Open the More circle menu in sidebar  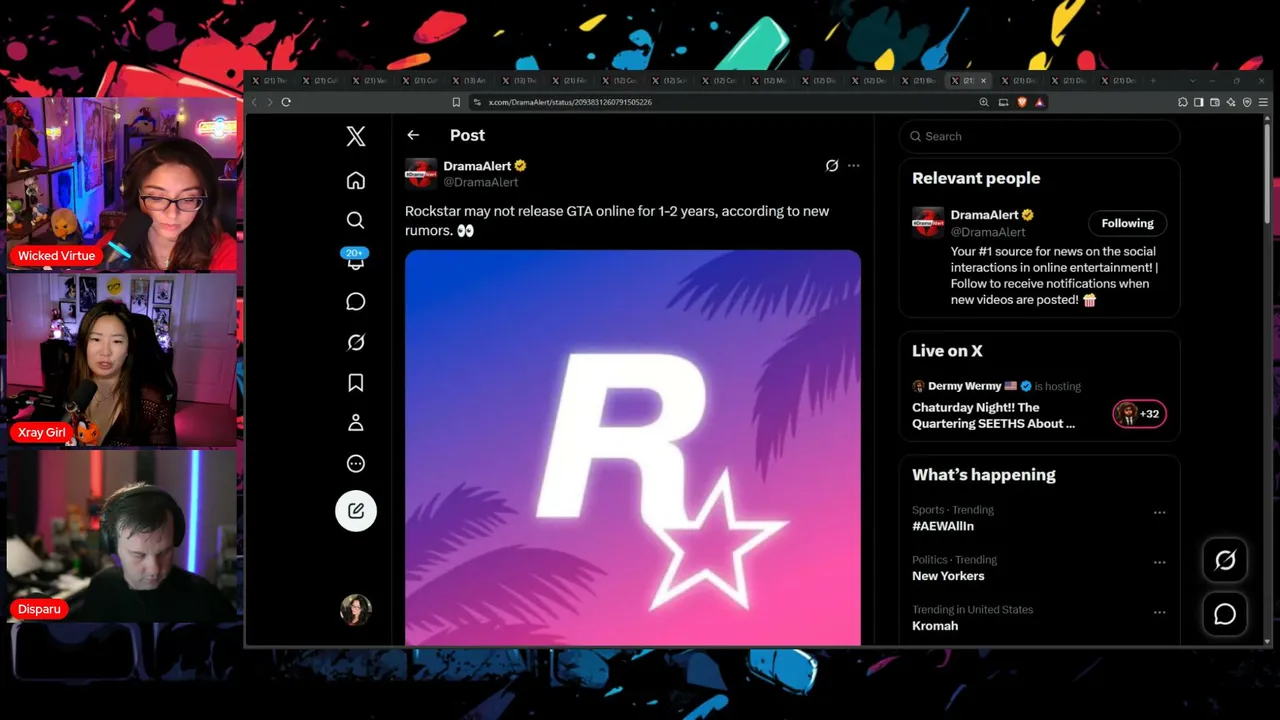[356, 464]
